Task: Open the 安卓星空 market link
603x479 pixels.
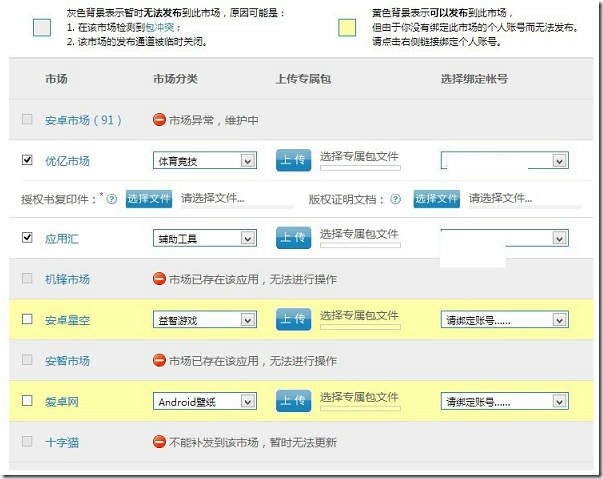Action: [67, 320]
